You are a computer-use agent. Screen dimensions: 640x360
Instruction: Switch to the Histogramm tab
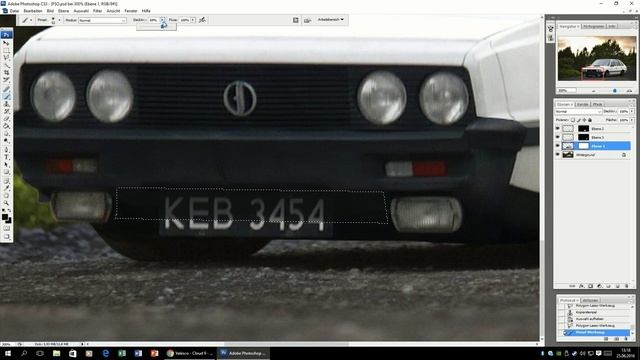pyautogui.click(x=594, y=26)
